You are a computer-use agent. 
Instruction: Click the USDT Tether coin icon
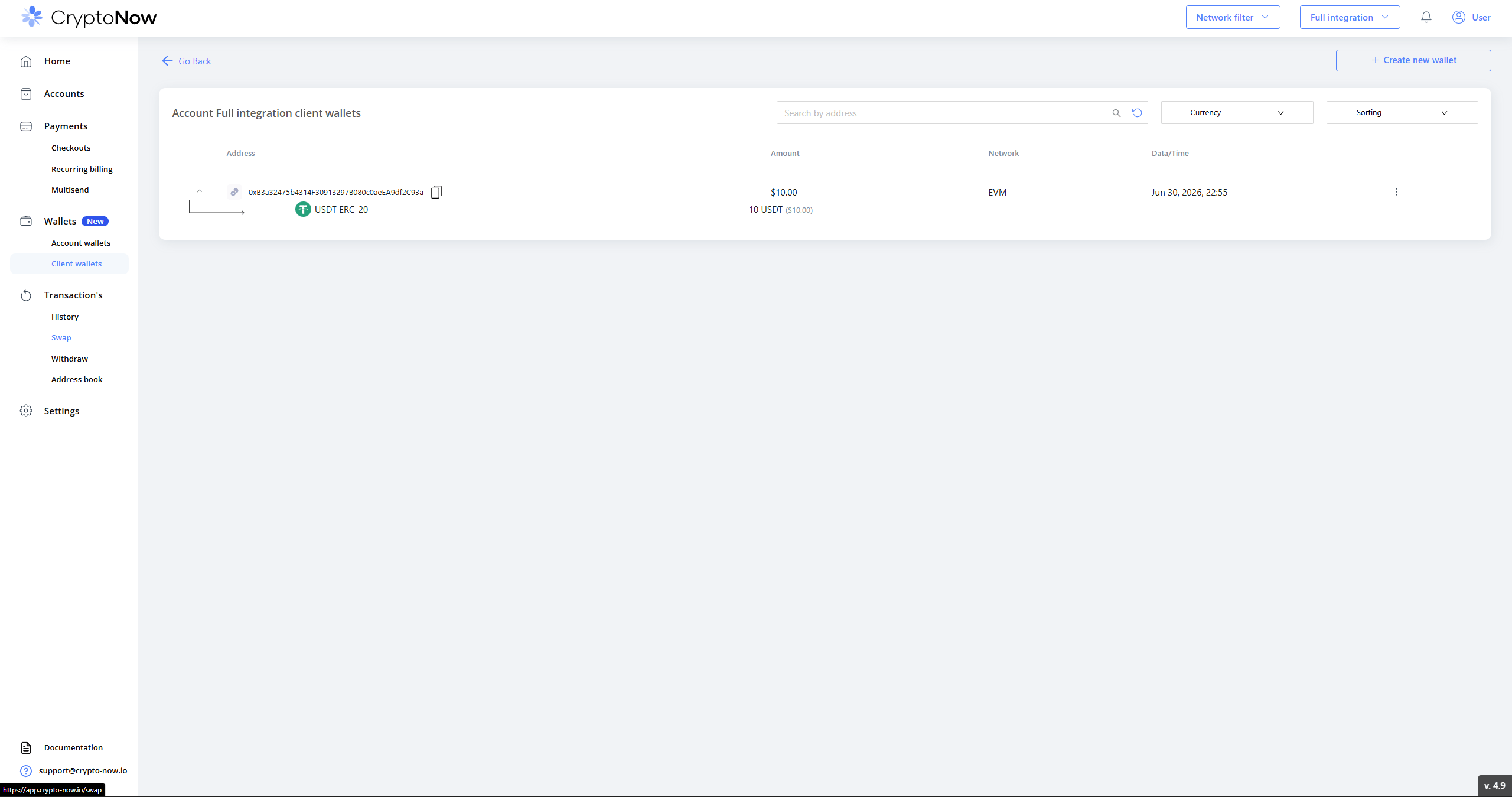pos(303,209)
